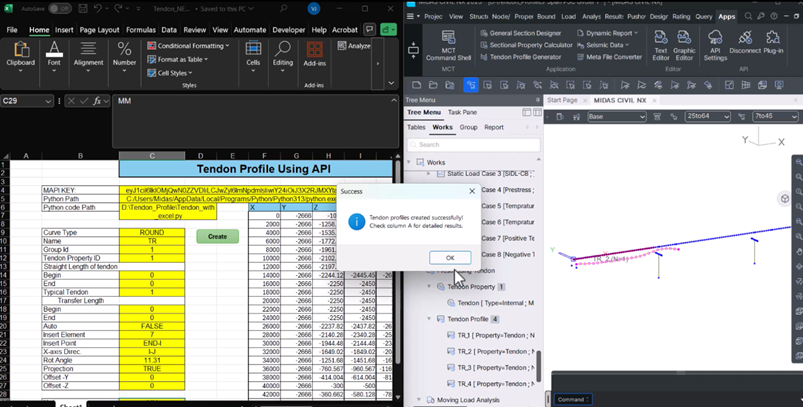This screenshot has width=803, height=407.
Task: Collapse the Tendon Profile tree node
Action: [x=431, y=318]
